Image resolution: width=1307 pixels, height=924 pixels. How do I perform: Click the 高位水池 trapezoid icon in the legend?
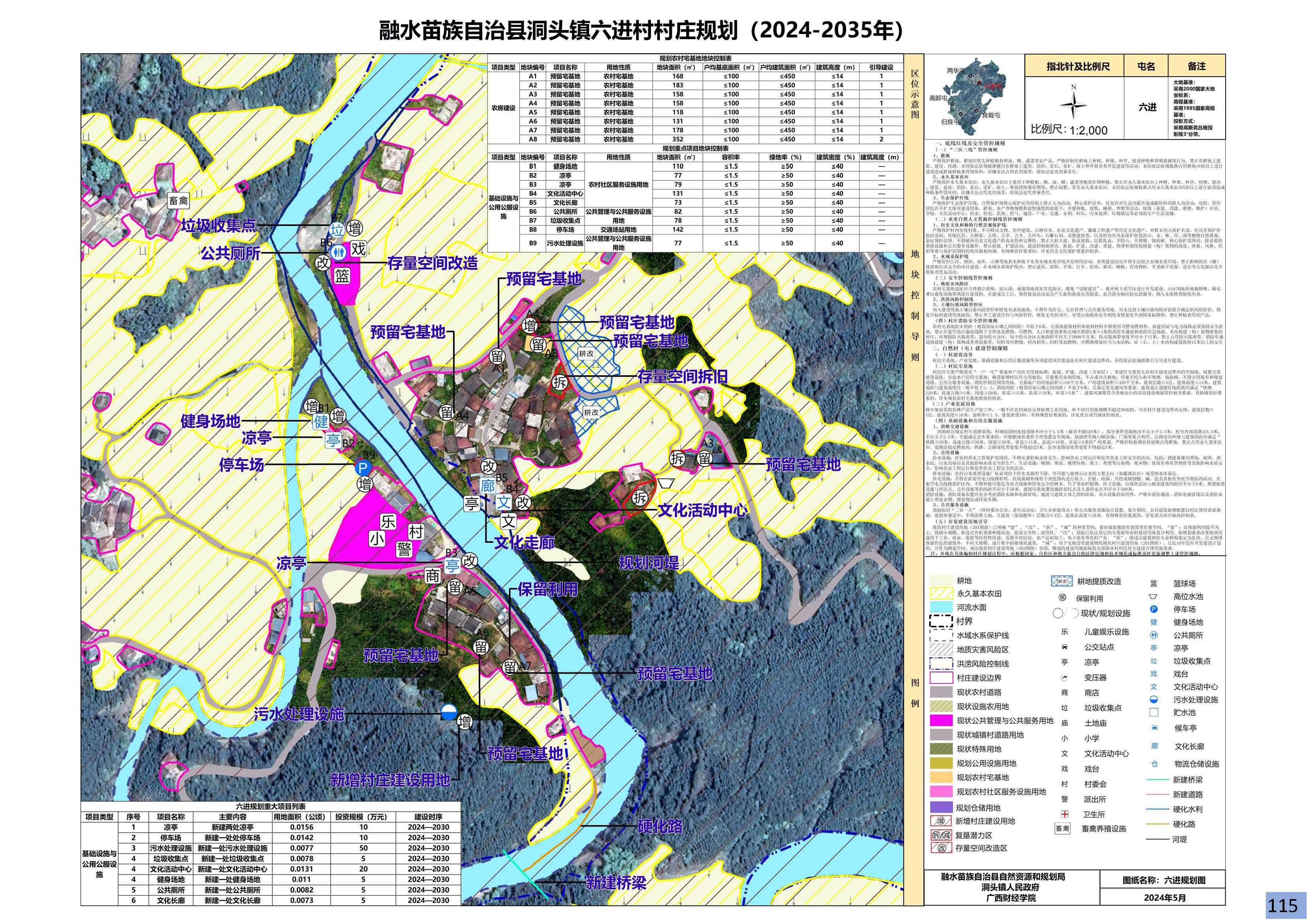click(x=1153, y=597)
